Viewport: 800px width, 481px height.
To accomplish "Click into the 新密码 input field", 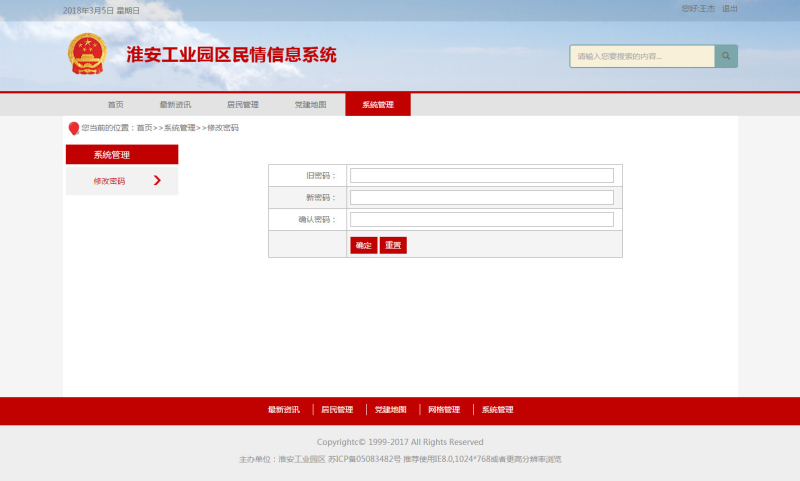I will tap(481, 198).
